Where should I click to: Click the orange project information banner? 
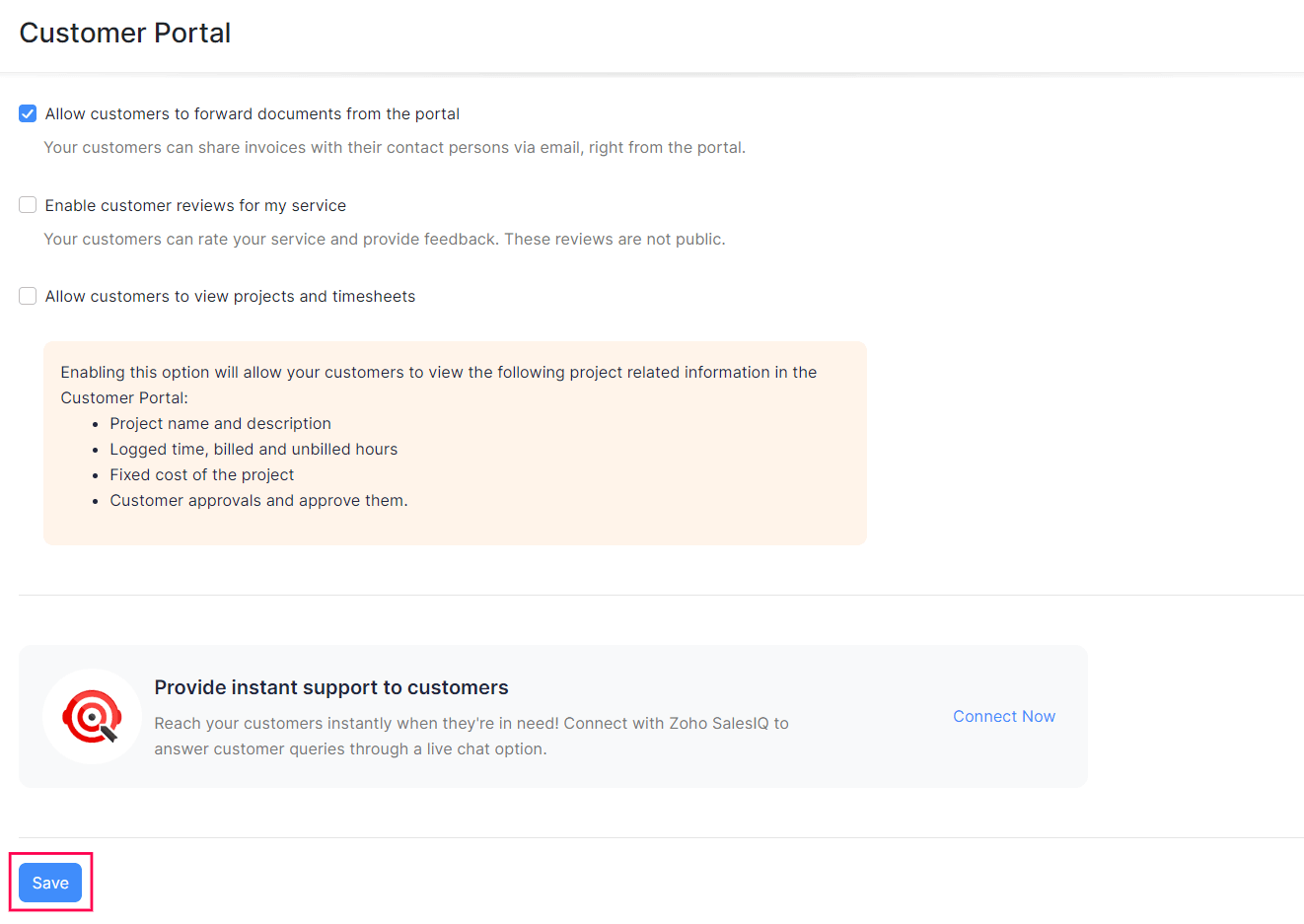(x=454, y=443)
